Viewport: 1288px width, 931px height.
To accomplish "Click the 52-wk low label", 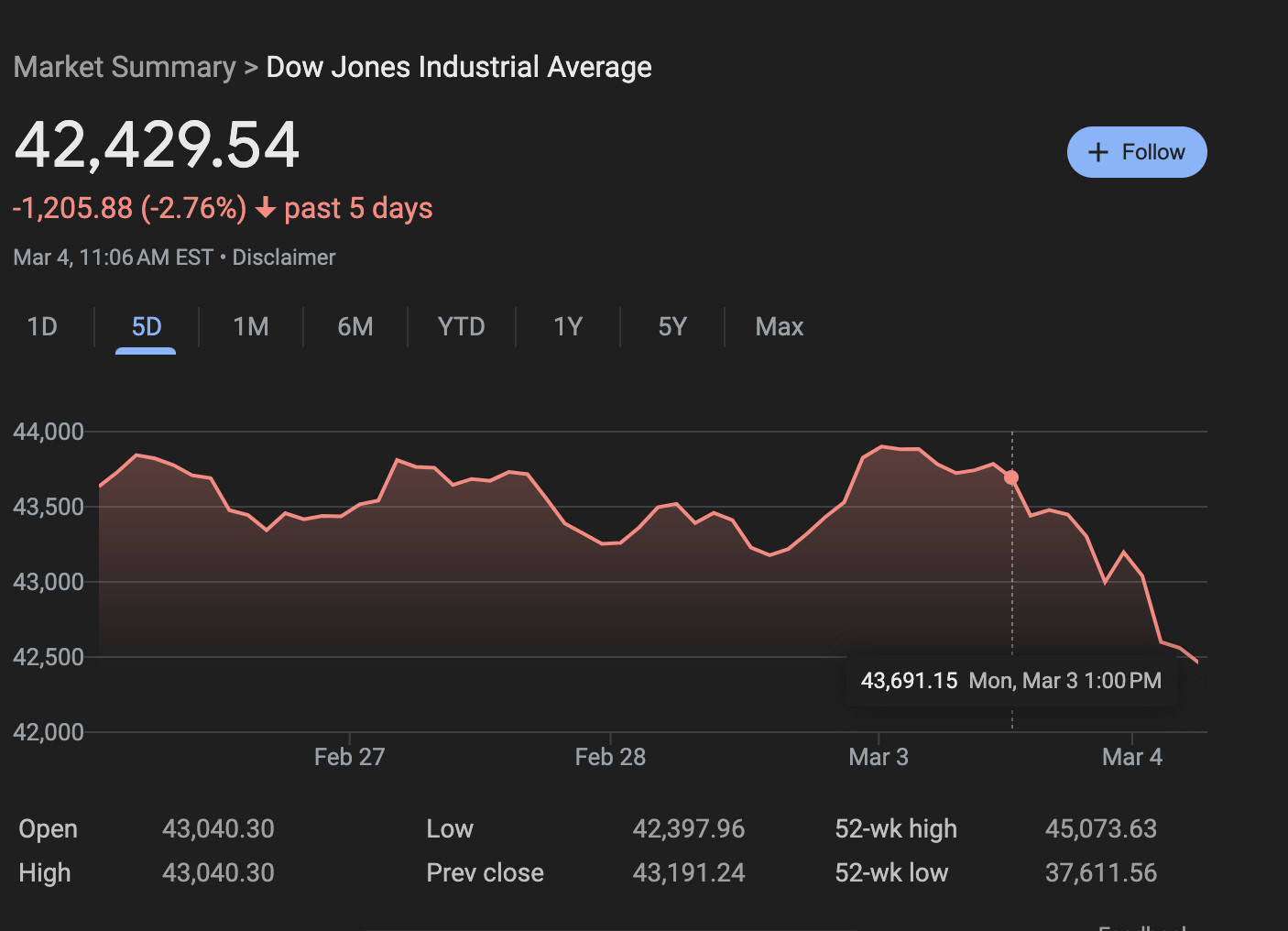I will (891, 873).
